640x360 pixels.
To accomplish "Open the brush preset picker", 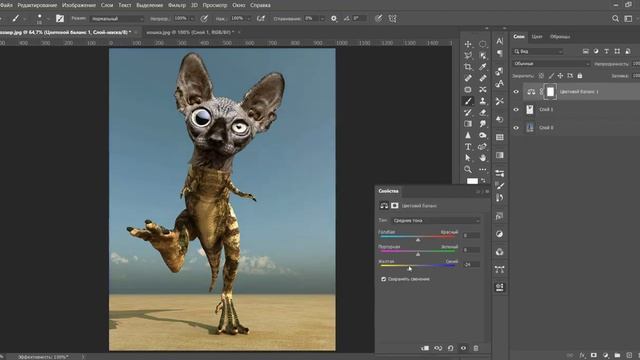I will [40, 19].
